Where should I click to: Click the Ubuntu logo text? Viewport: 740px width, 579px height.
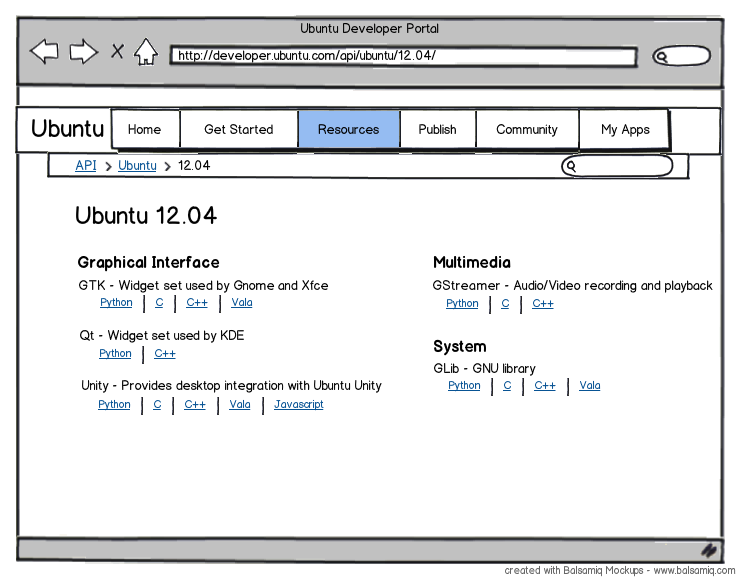67,128
